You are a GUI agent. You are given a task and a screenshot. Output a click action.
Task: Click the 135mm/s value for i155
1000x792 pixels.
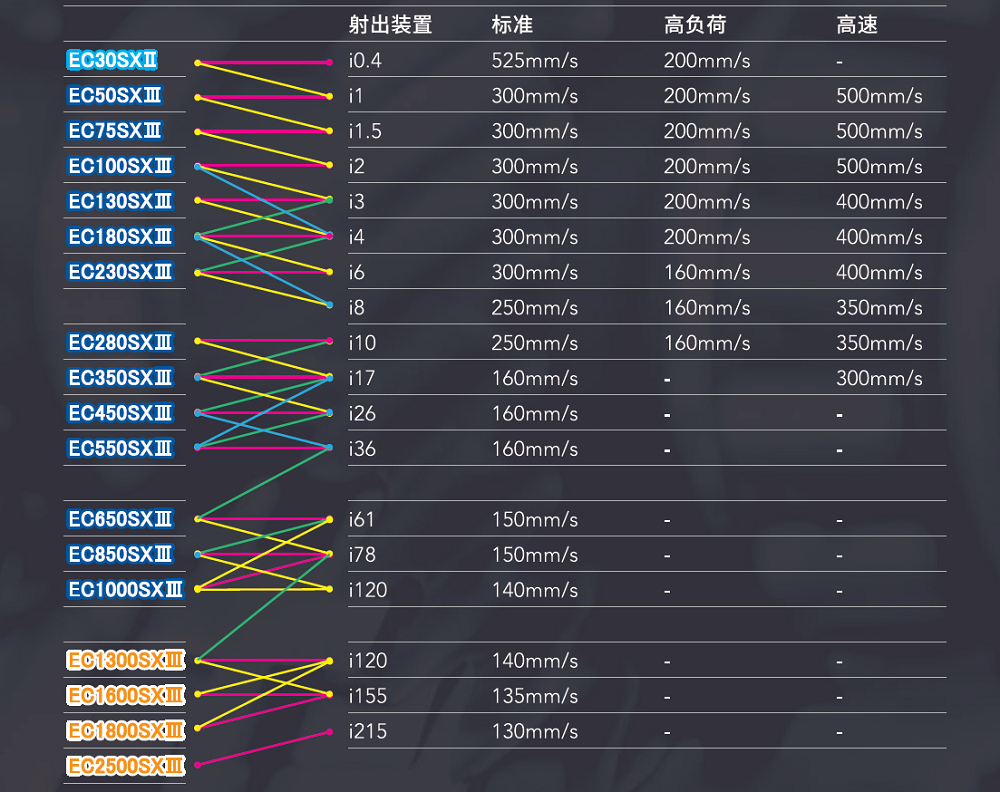(534, 696)
